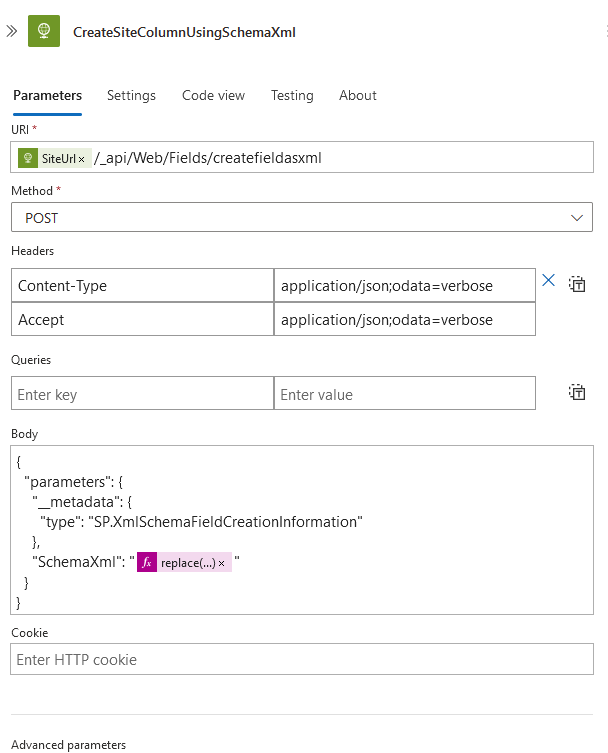Click the Cookie HTTP cookie field
The image size is (608, 753).
coord(302,659)
